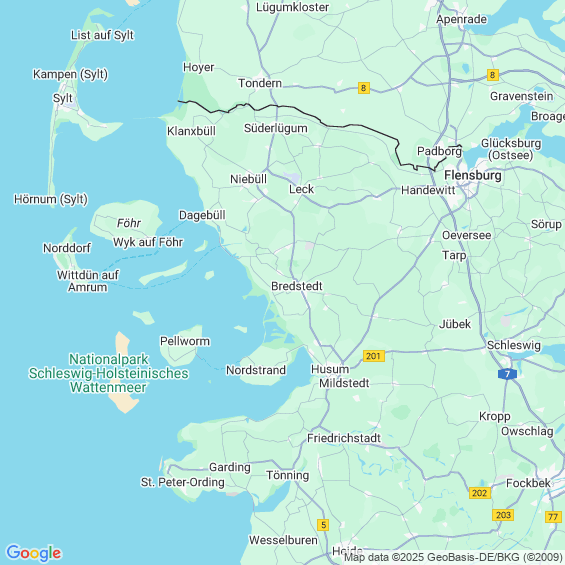
Task: Select the Friedrichstadt town label
Action: (344, 438)
